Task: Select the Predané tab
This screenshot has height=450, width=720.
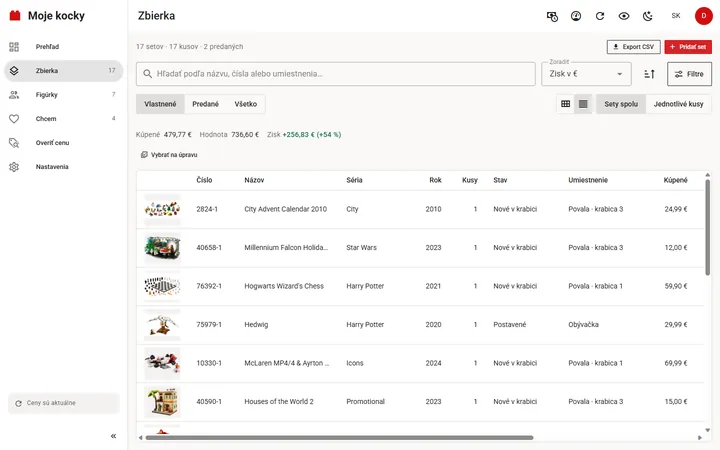Action: coord(205,104)
